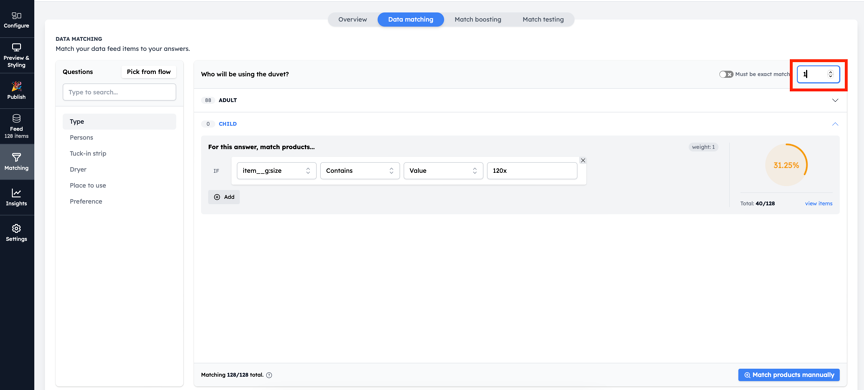This screenshot has width=864, height=390.
Task: Add a new matching condition
Action: 224,197
